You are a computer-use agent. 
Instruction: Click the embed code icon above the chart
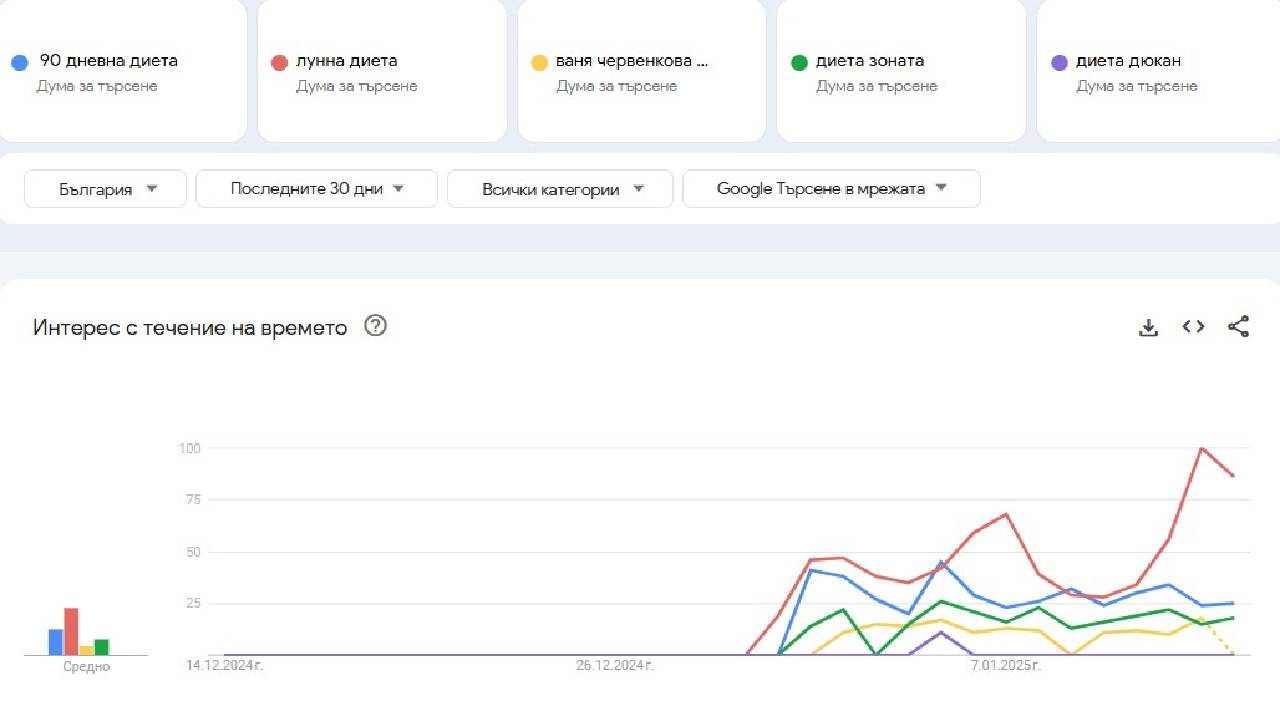1193,326
